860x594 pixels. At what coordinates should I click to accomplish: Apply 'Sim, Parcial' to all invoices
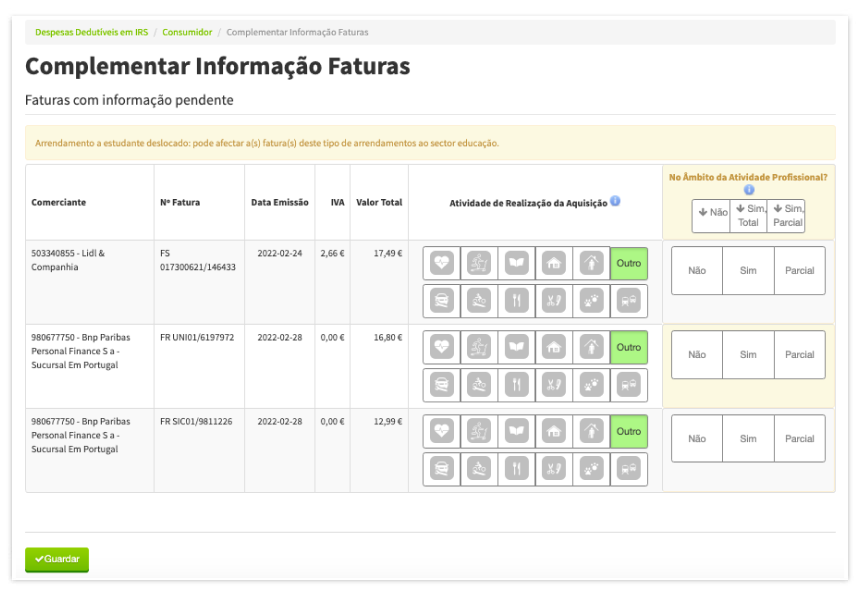click(x=787, y=215)
